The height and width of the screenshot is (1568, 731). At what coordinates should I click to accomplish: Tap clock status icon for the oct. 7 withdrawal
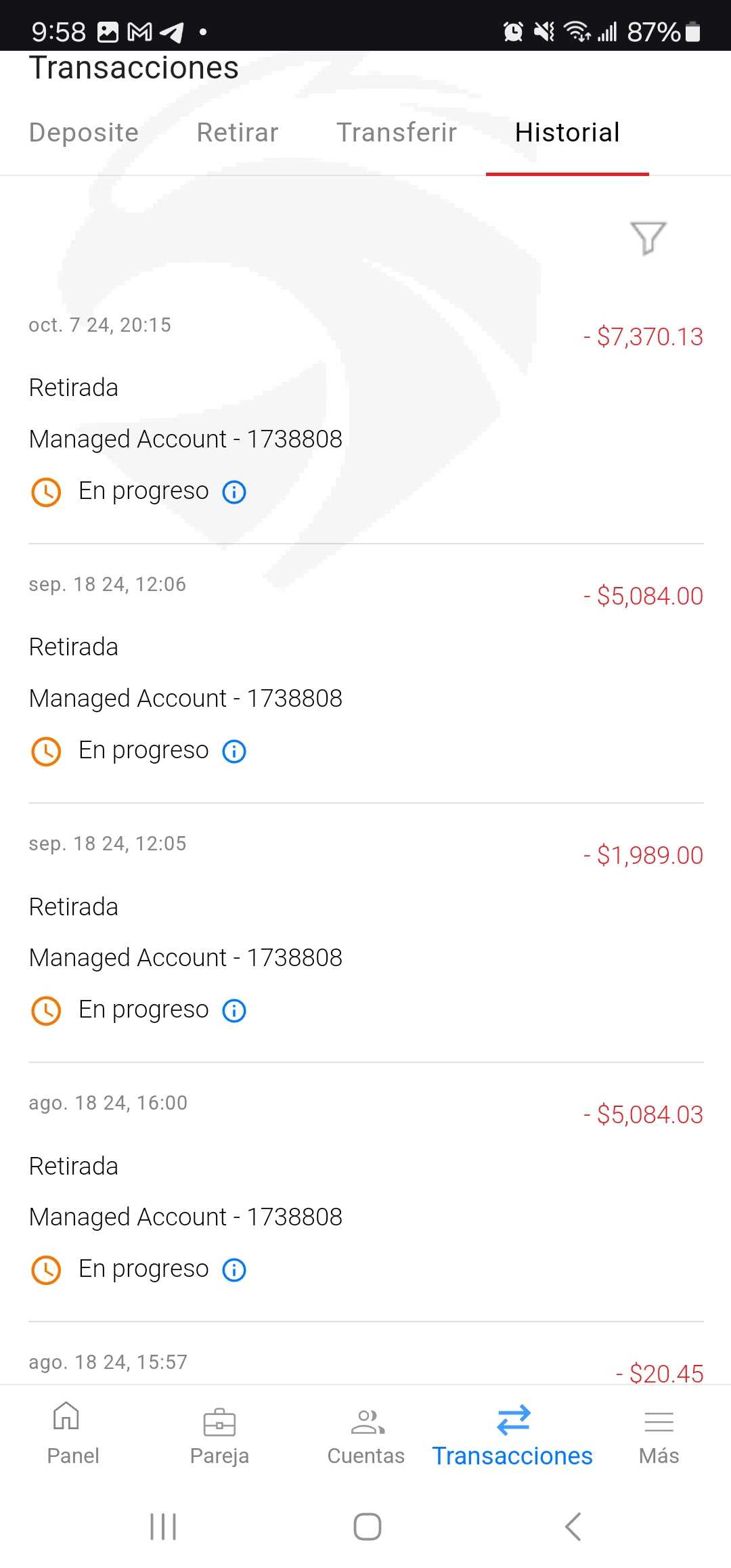pos(46,492)
